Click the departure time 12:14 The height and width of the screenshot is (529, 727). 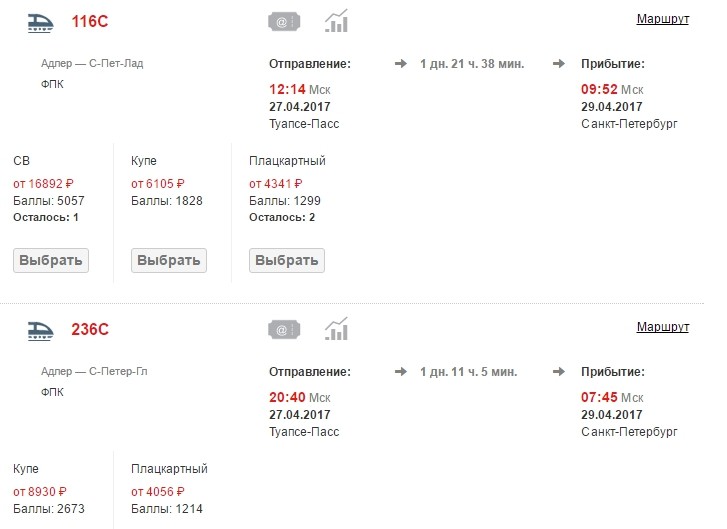[x=286, y=90]
